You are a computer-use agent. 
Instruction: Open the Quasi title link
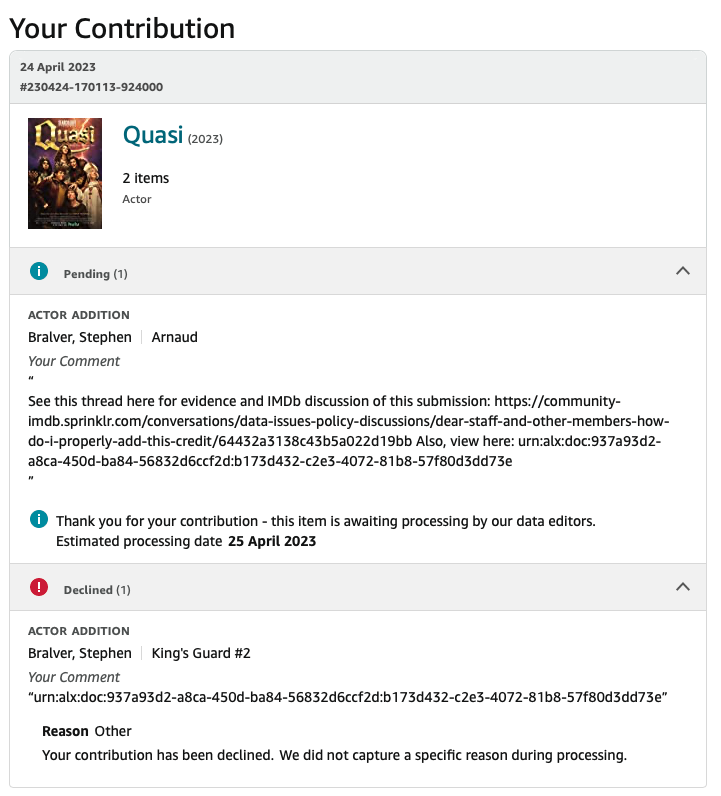pos(152,135)
